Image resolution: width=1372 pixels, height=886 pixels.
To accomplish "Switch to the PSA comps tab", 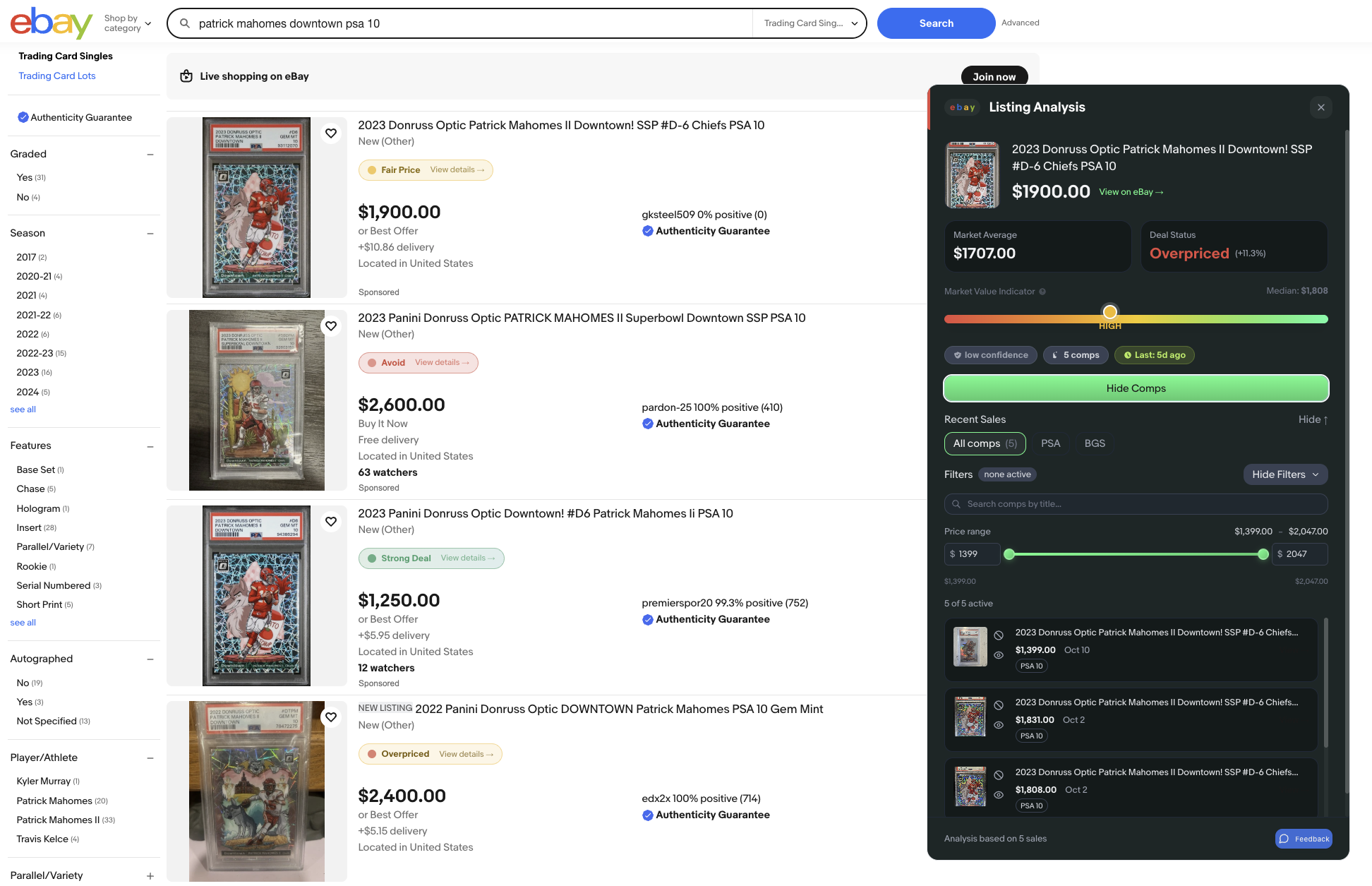I will [x=1050, y=443].
